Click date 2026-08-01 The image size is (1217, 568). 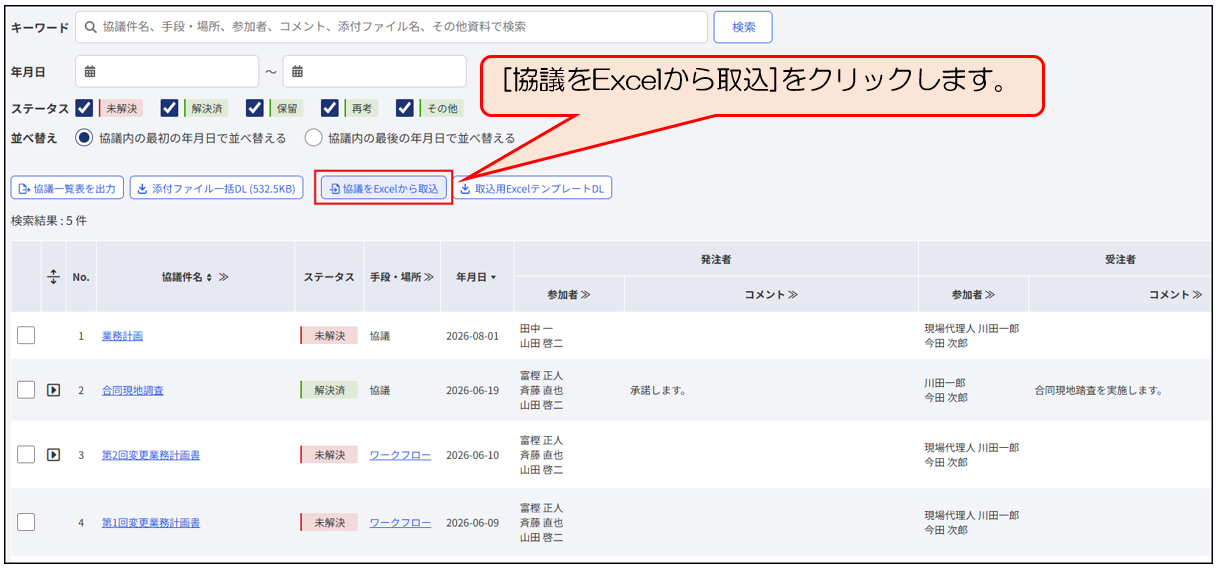click(x=472, y=336)
